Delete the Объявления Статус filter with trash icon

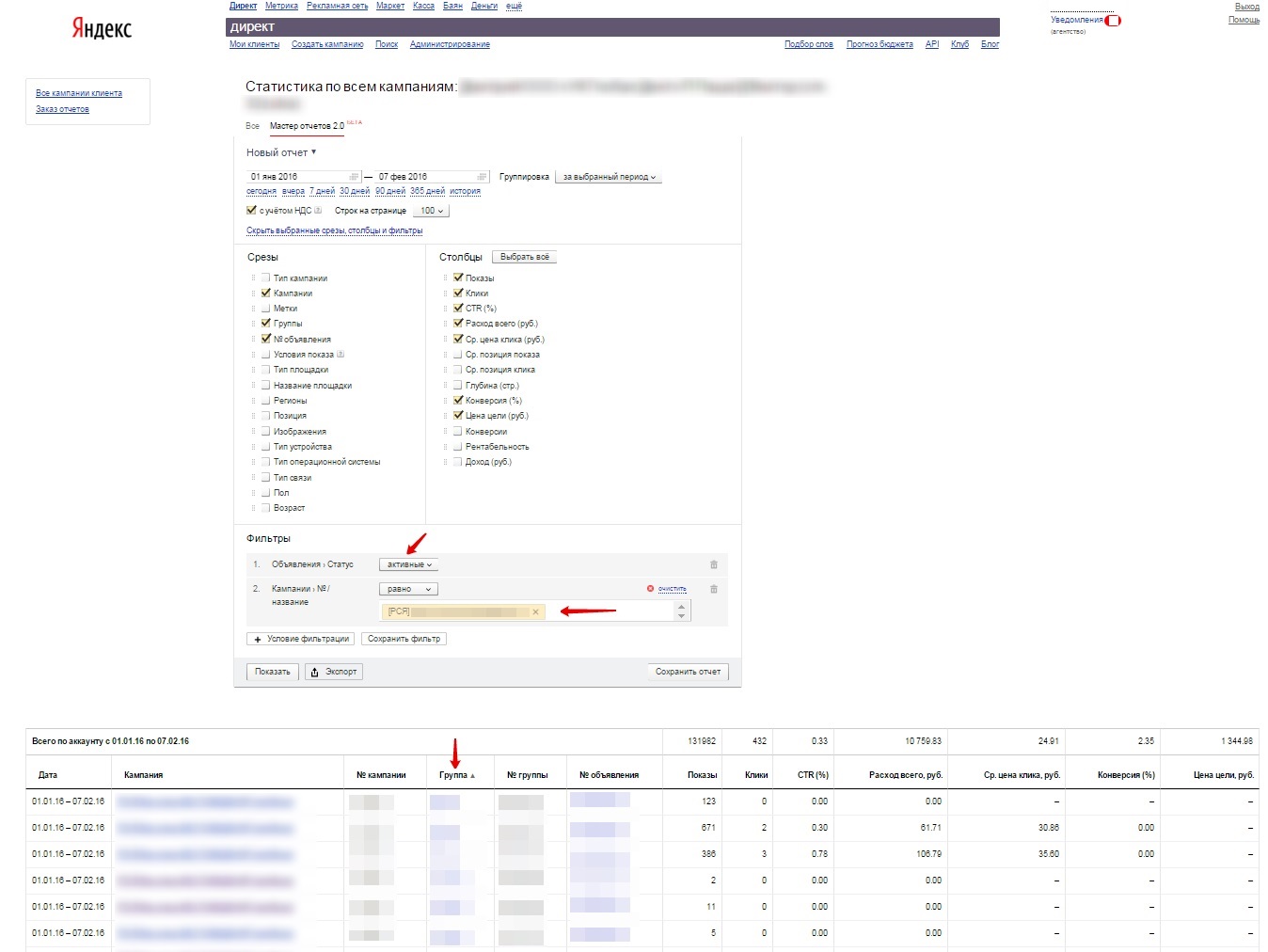coord(714,564)
